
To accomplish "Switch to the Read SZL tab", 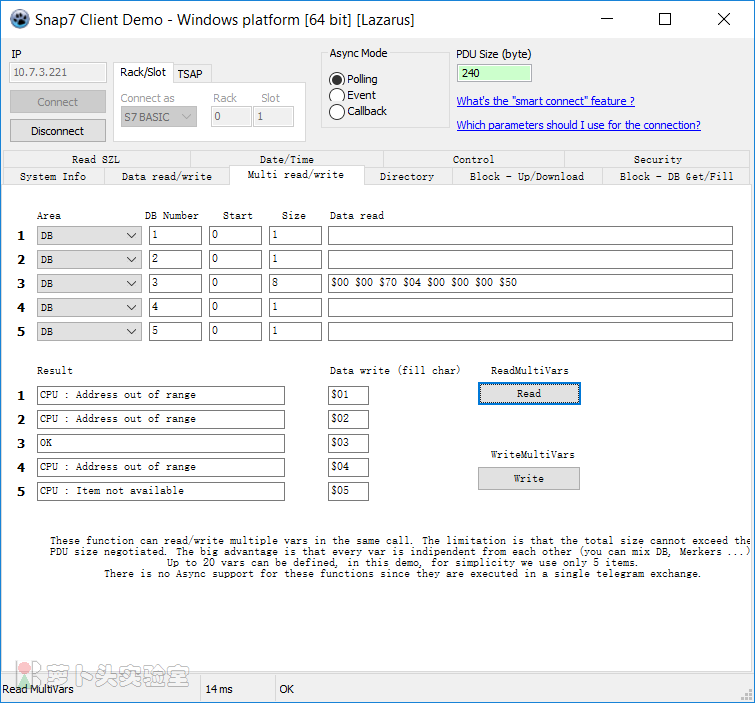I will click(96, 159).
